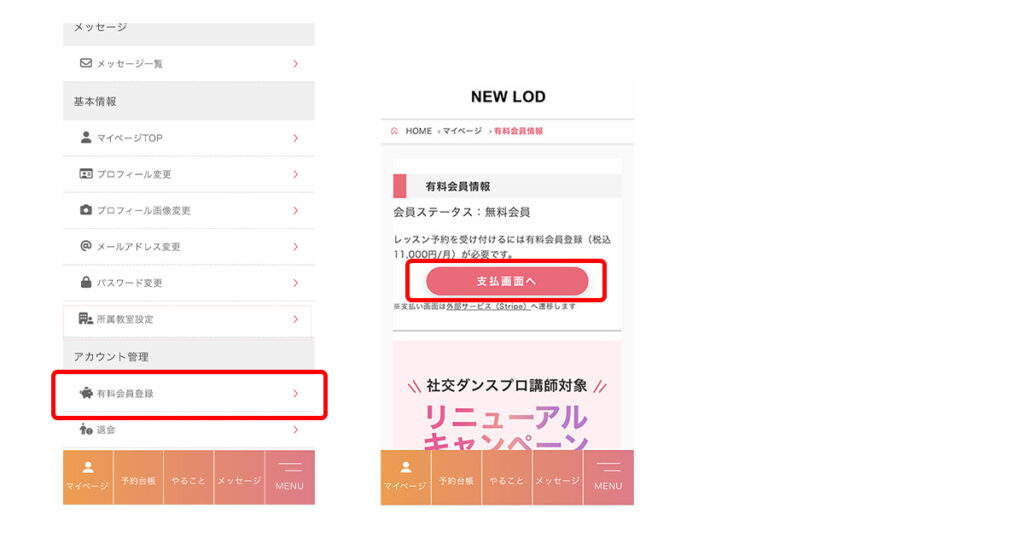Click the camera icon beside プロフィール画像変更

click(86, 210)
